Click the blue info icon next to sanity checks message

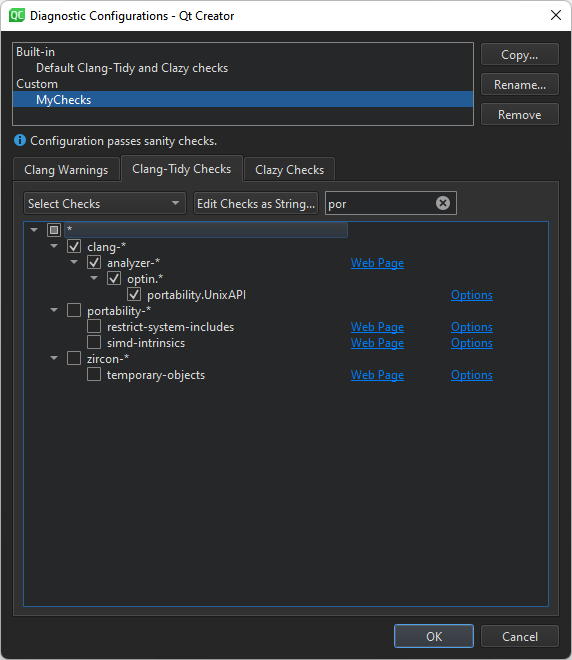[20, 140]
